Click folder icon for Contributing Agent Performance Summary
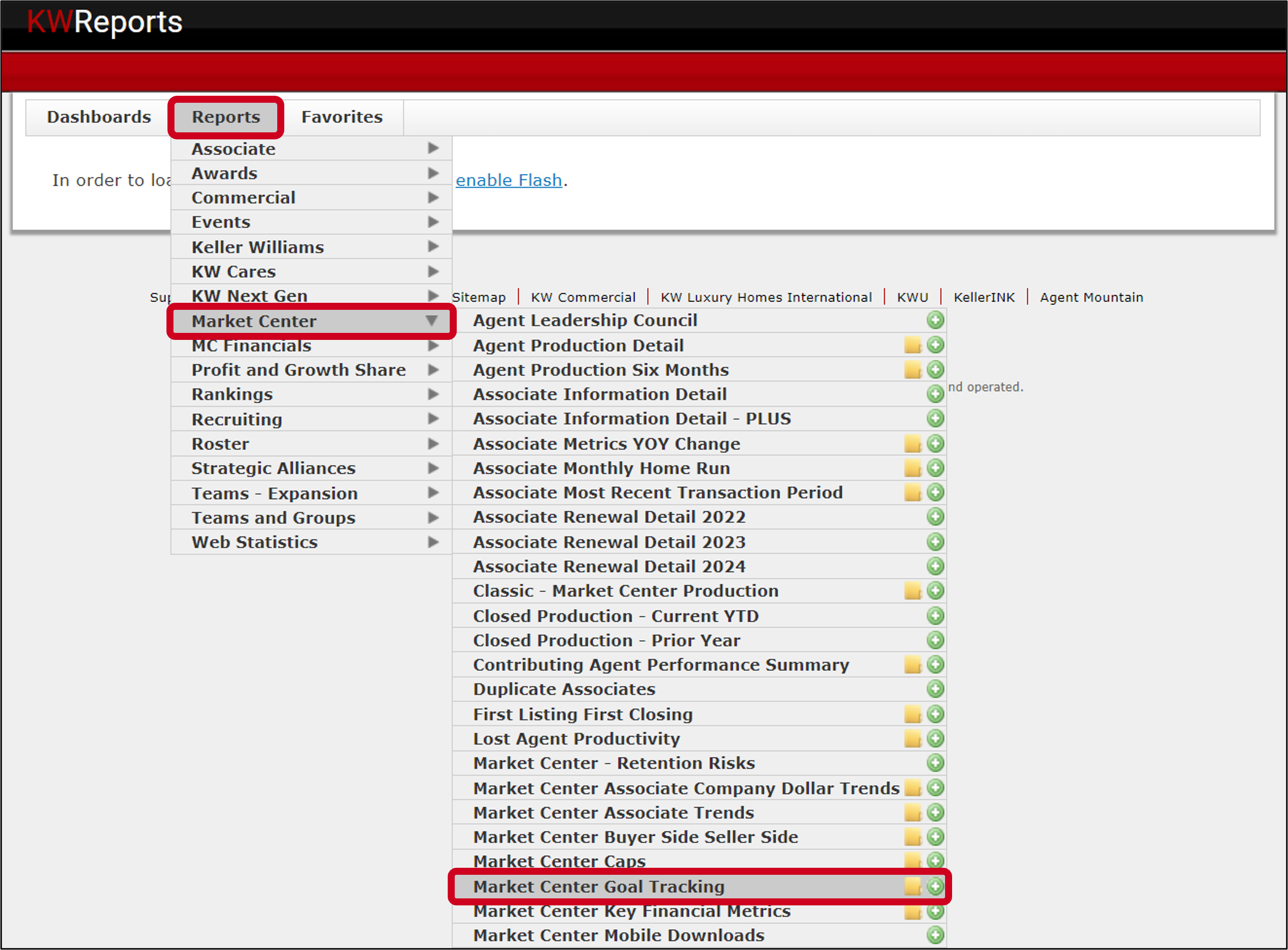1288x950 pixels. pos(912,665)
